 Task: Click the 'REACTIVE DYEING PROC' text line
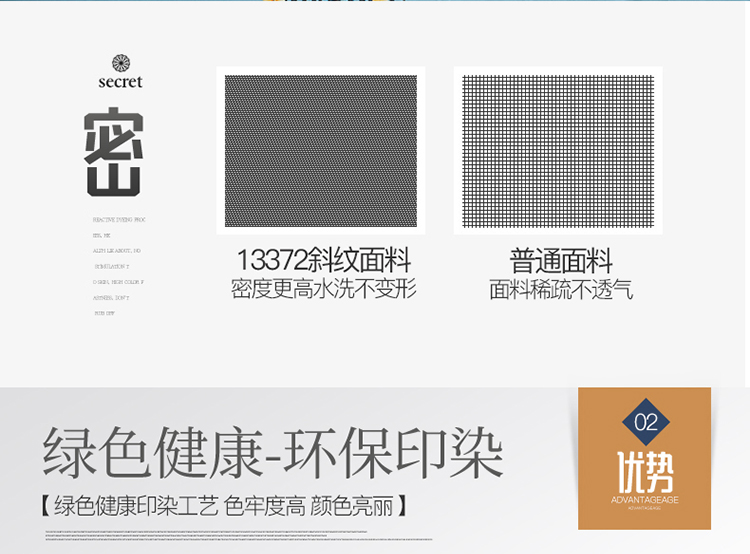[119, 219]
